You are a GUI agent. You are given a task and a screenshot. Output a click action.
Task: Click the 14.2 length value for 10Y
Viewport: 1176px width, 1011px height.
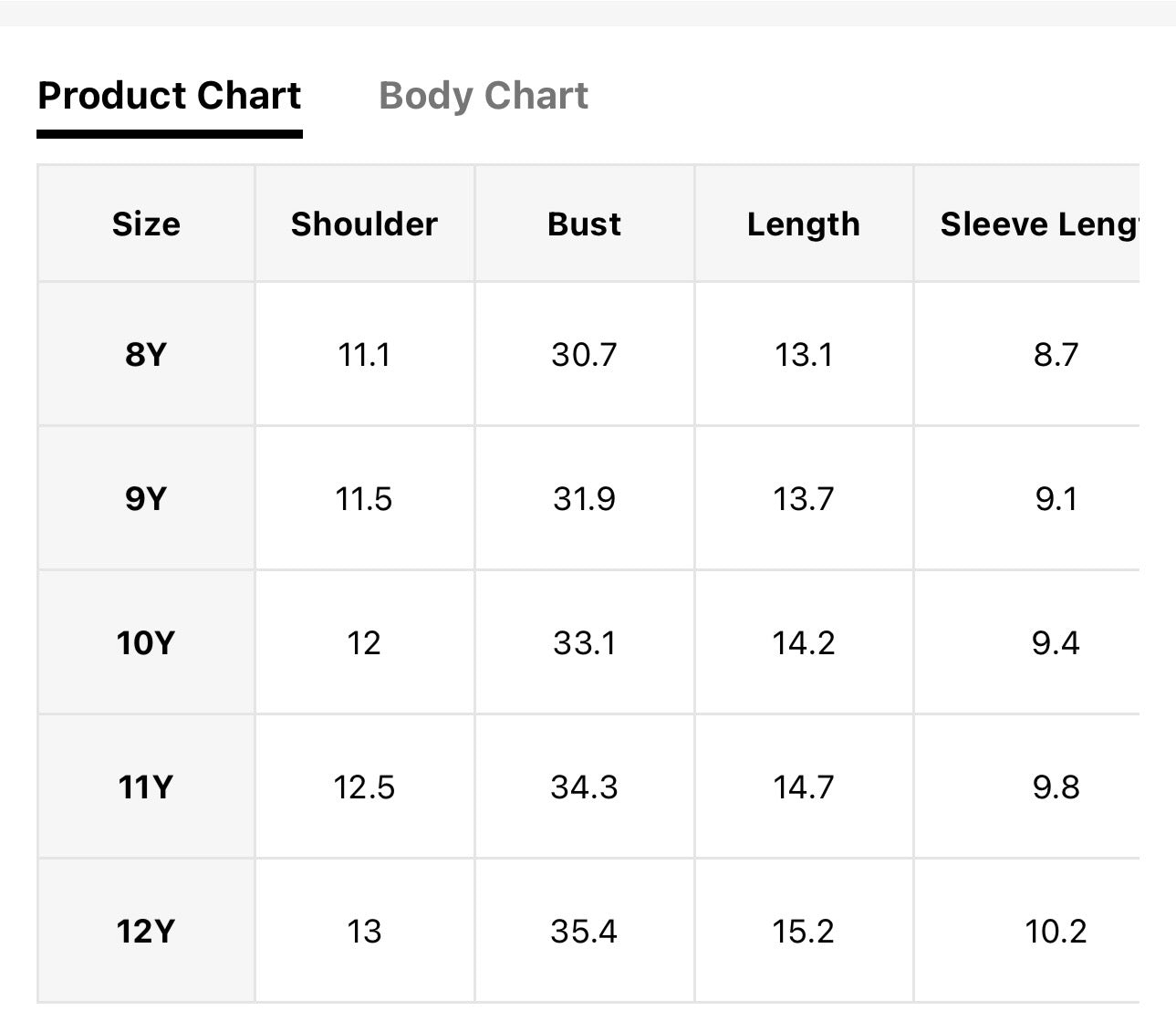point(804,642)
